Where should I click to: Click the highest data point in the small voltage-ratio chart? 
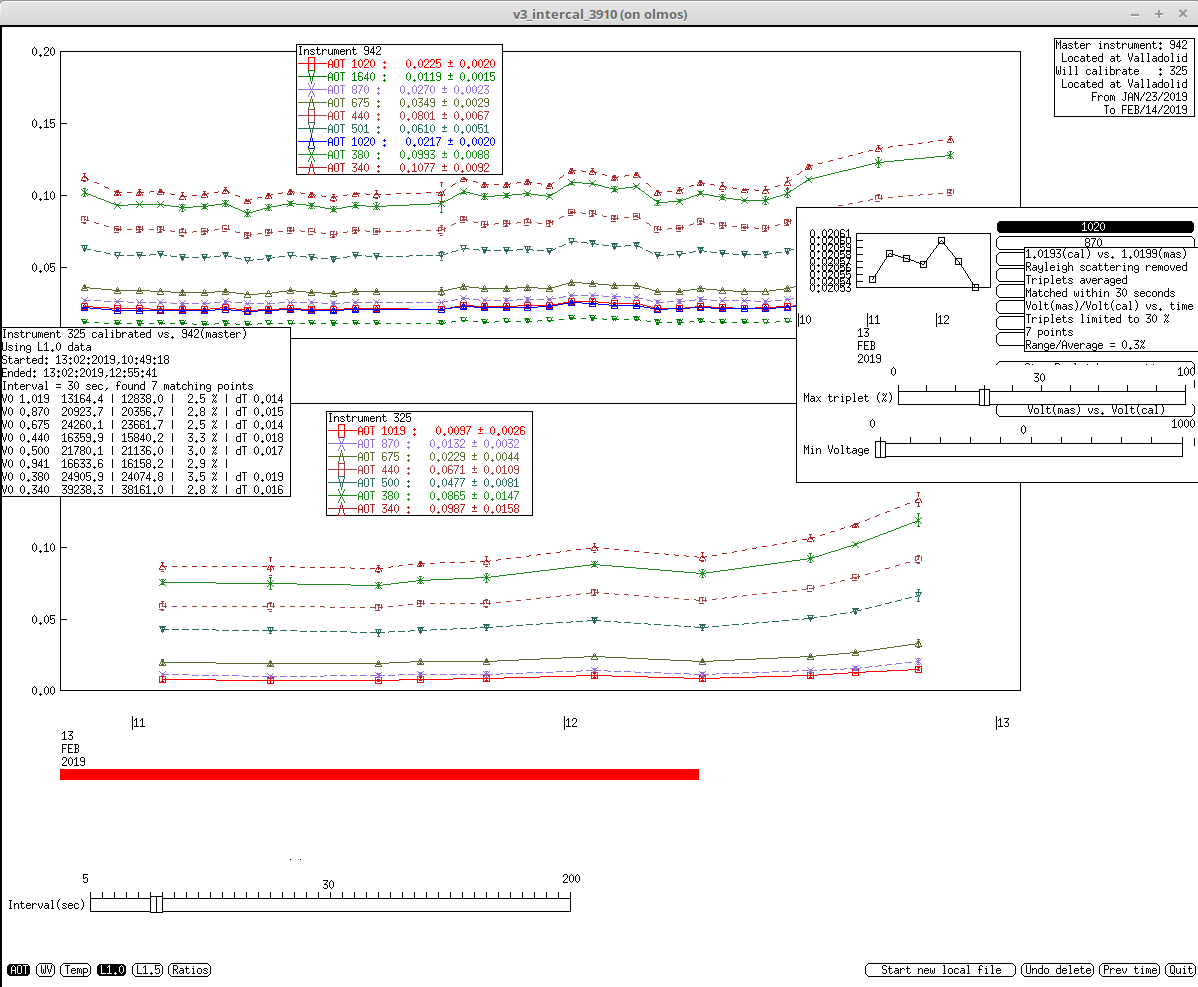941,241
